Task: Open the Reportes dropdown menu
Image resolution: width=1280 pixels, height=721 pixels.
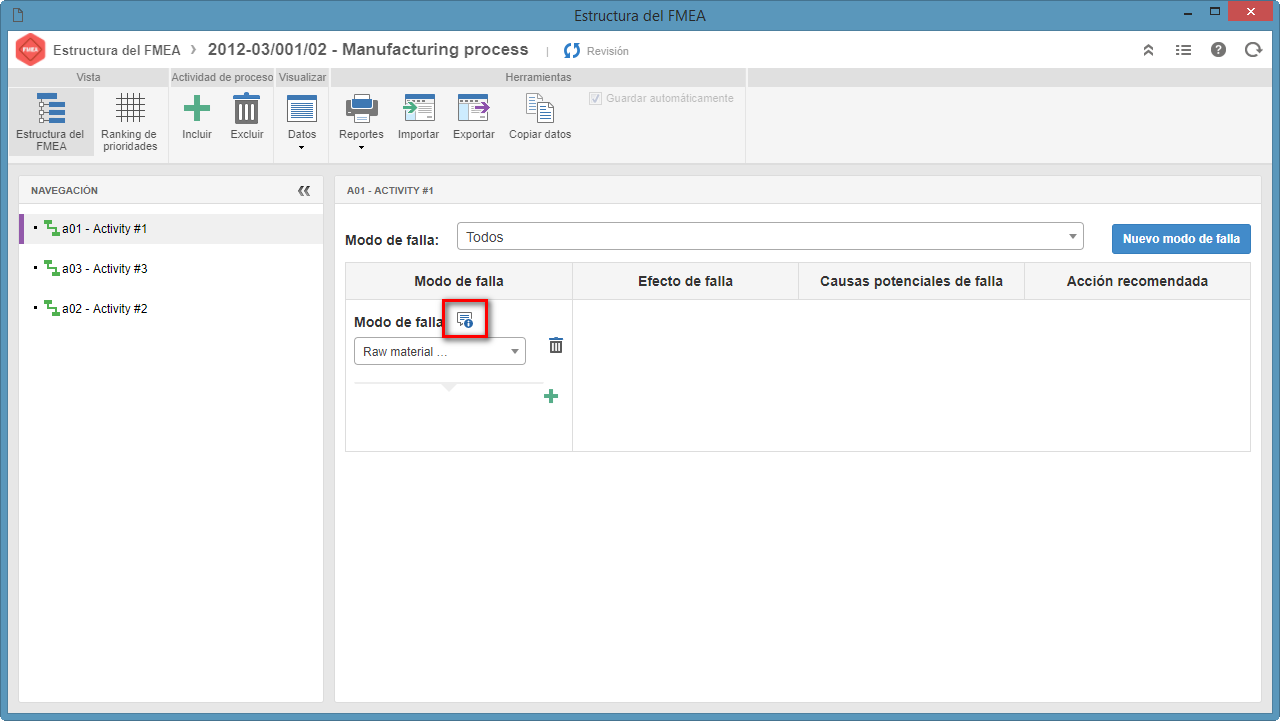Action: click(x=361, y=123)
